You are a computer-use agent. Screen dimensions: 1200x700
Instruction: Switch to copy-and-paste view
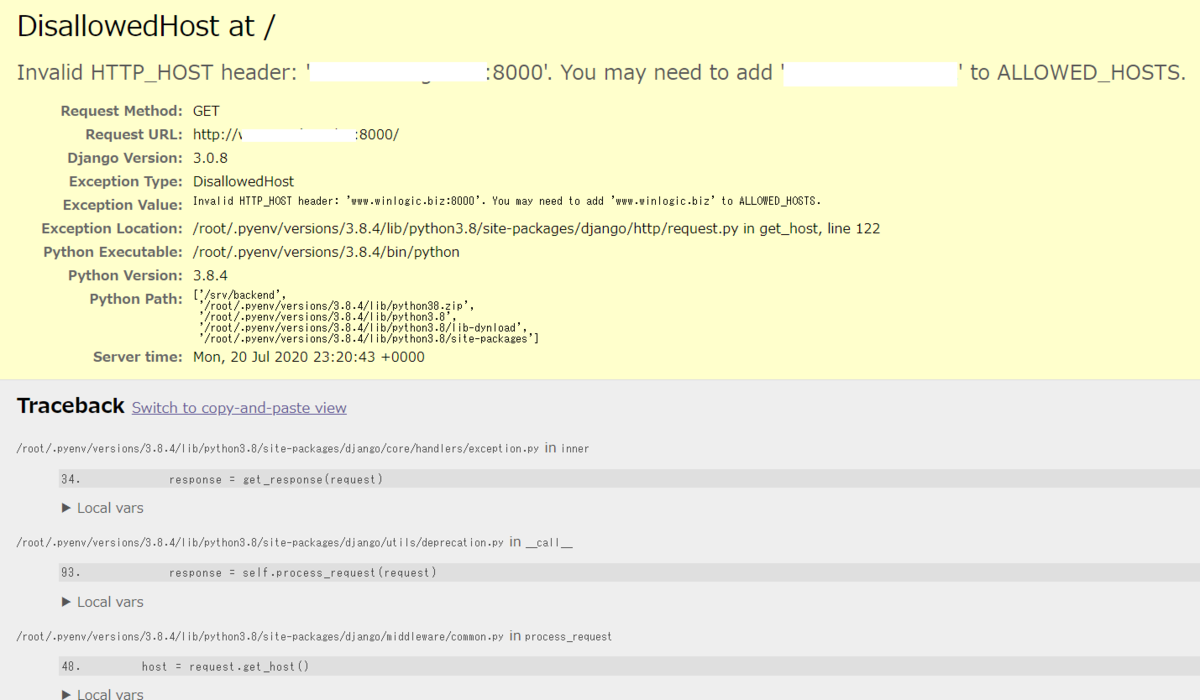pyautogui.click(x=239, y=408)
